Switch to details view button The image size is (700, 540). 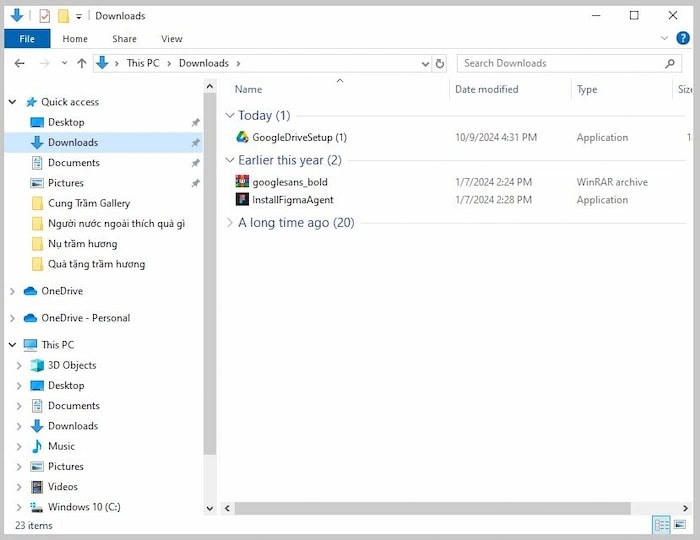click(x=661, y=525)
